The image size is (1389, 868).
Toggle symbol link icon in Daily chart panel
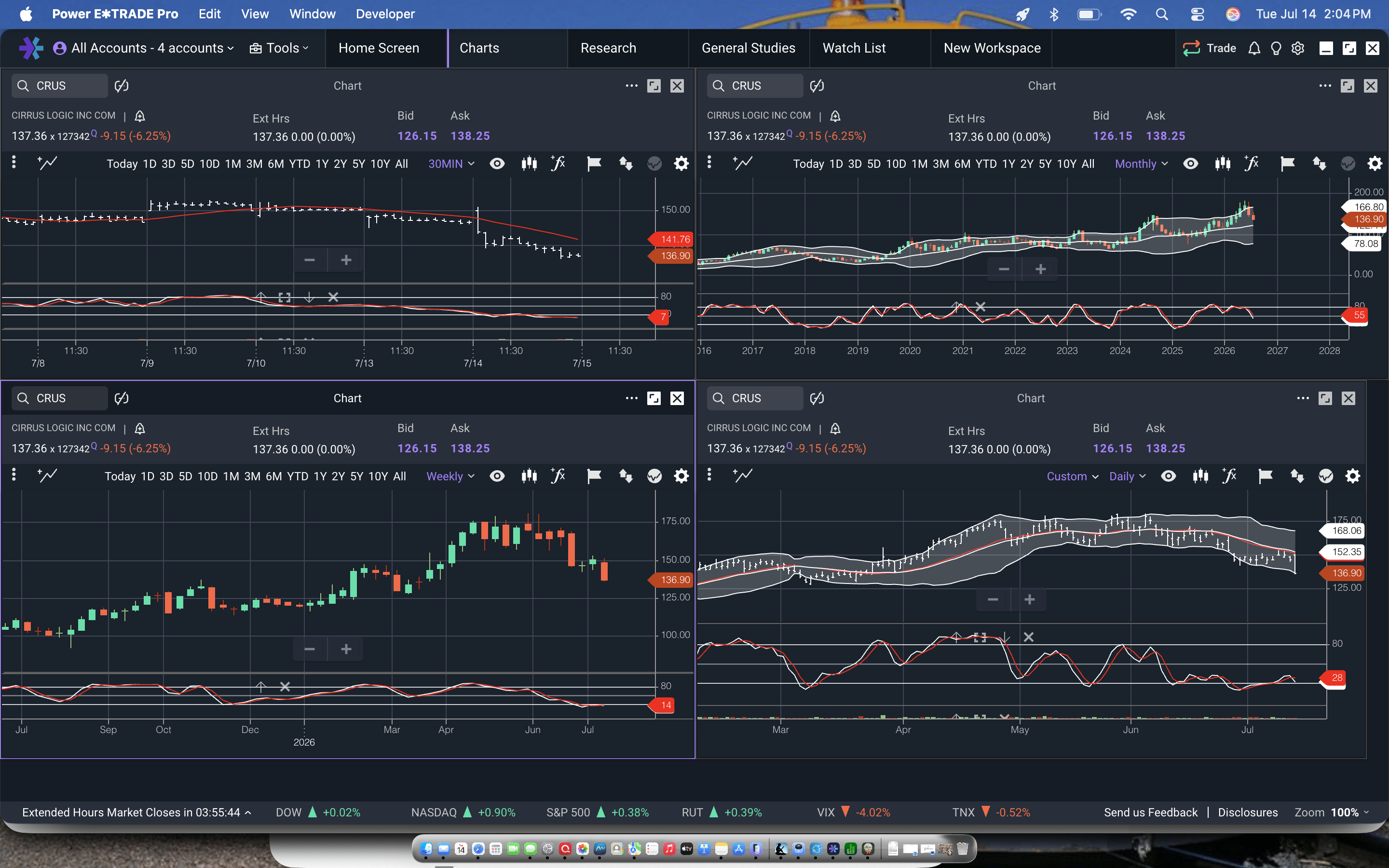[x=817, y=398]
